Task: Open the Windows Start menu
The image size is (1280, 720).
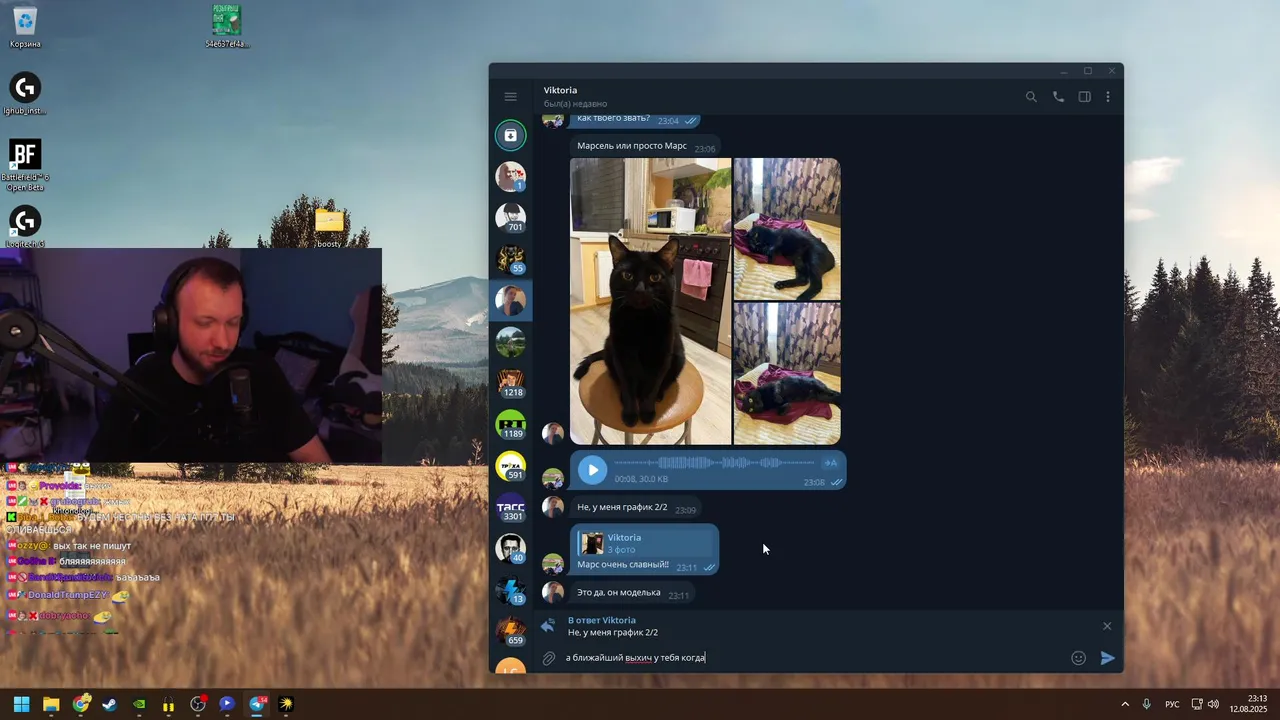Action: [x=21, y=704]
